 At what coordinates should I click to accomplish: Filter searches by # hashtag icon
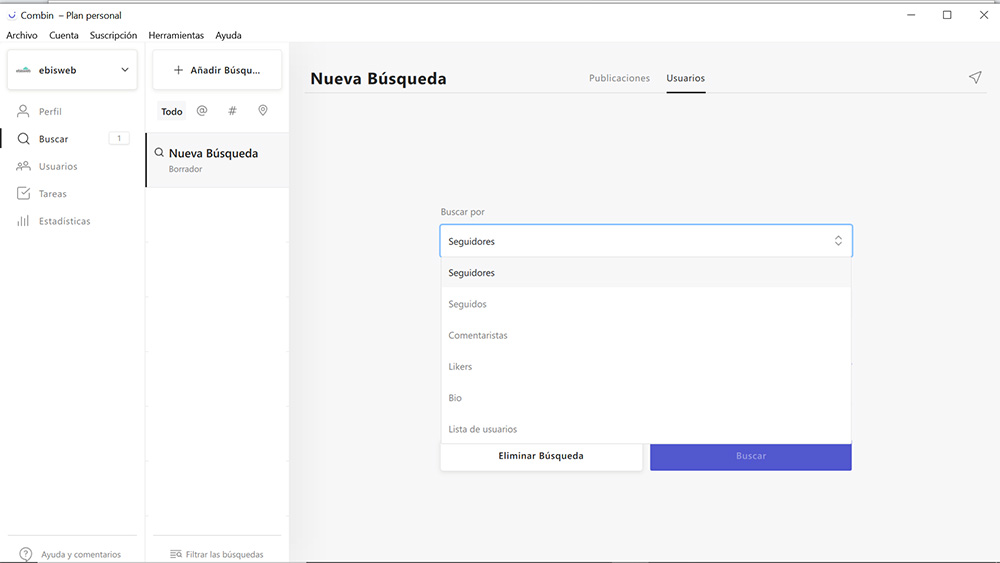pos(232,110)
